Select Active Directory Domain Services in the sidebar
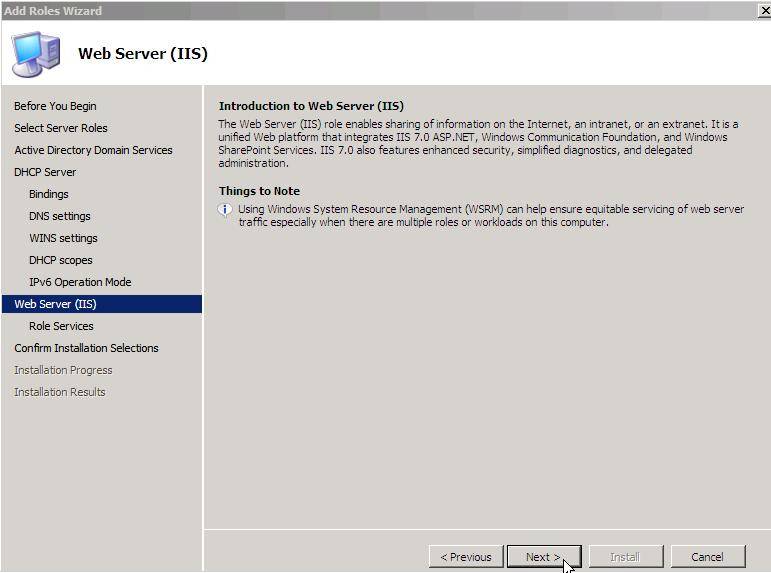Screen dimensions: 771x573 93,150
